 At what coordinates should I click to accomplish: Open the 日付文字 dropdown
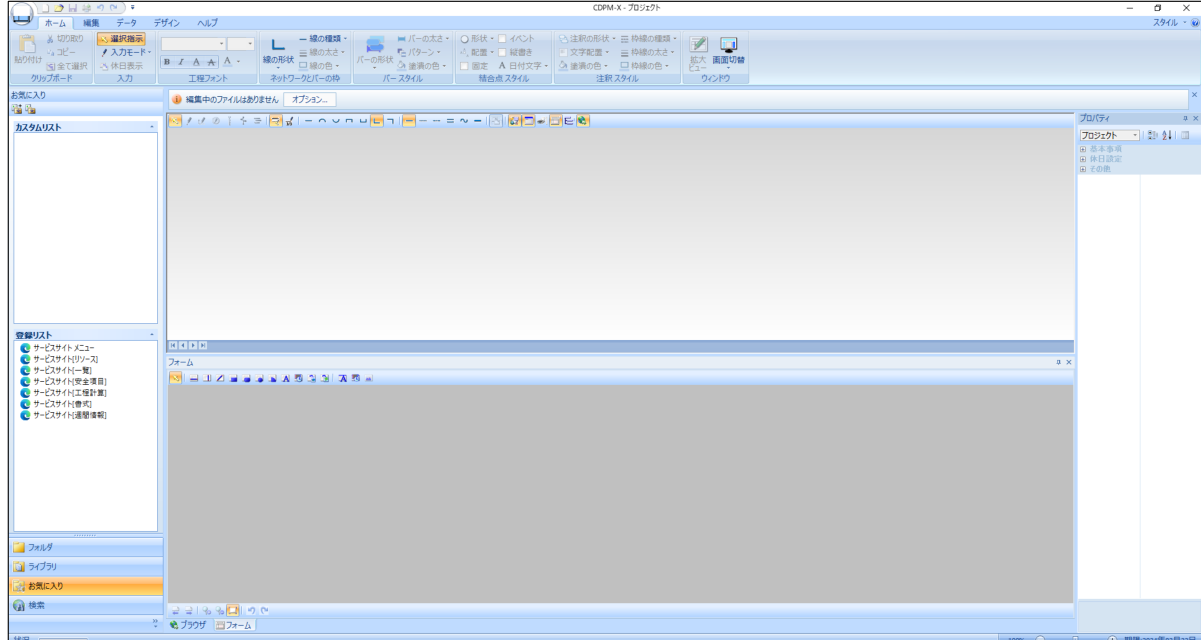click(522, 64)
